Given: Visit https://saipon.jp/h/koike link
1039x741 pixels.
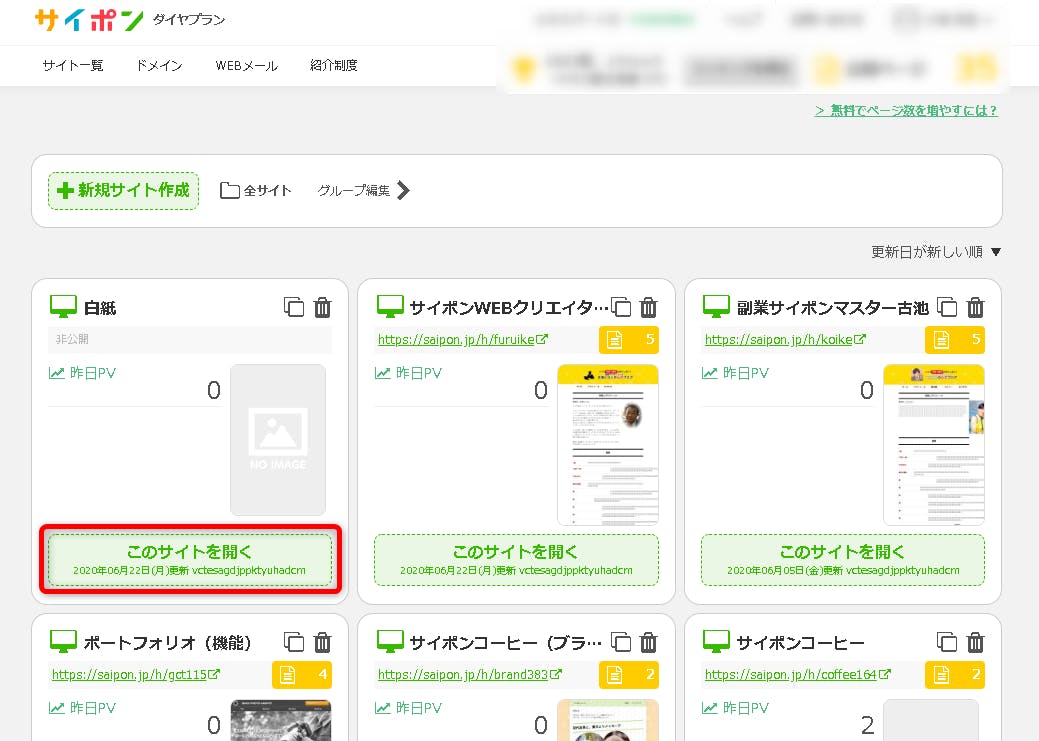Looking at the screenshot, I should (785, 340).
